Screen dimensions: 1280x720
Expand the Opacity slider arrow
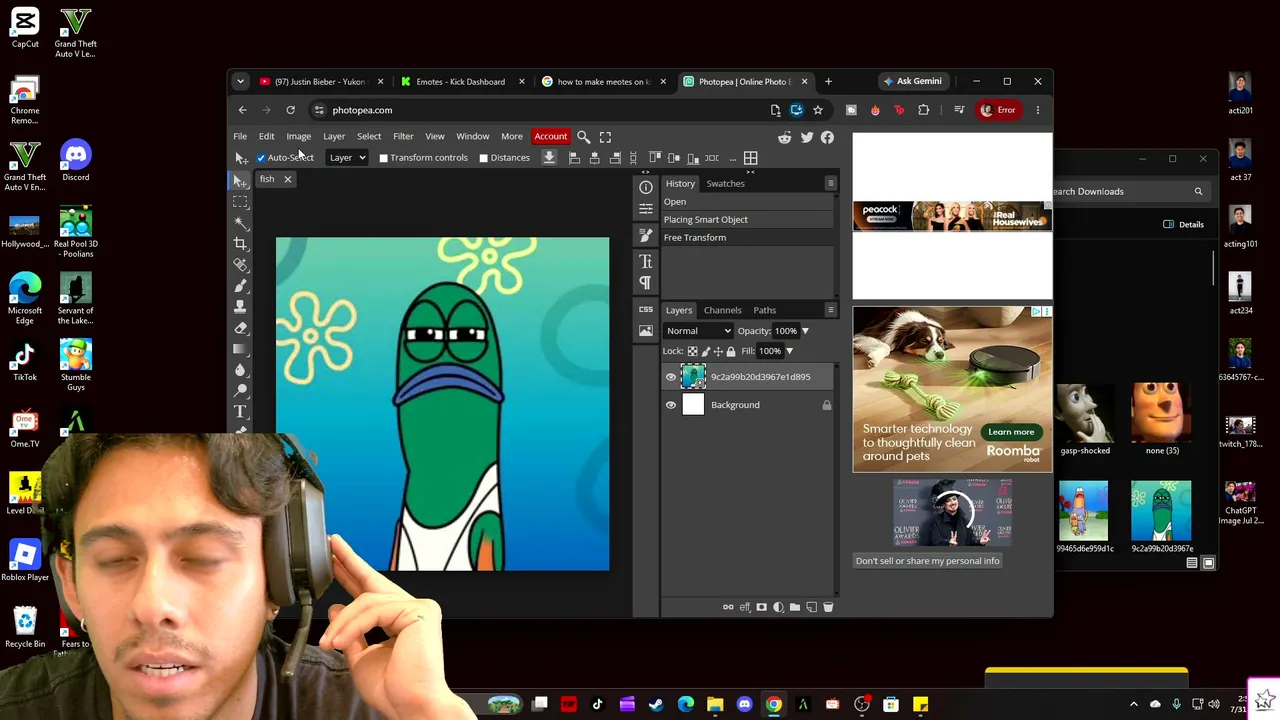pyautogui.click(x=805, y=331)
